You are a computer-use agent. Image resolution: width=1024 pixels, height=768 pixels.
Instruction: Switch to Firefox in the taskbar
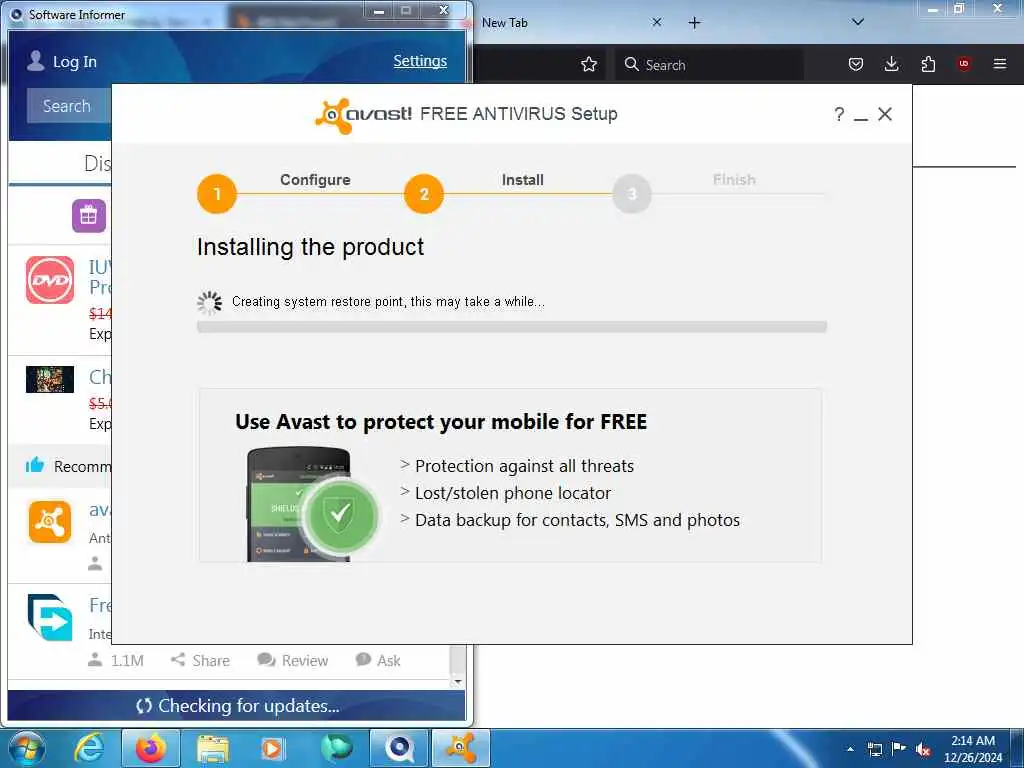pos(151,749)
